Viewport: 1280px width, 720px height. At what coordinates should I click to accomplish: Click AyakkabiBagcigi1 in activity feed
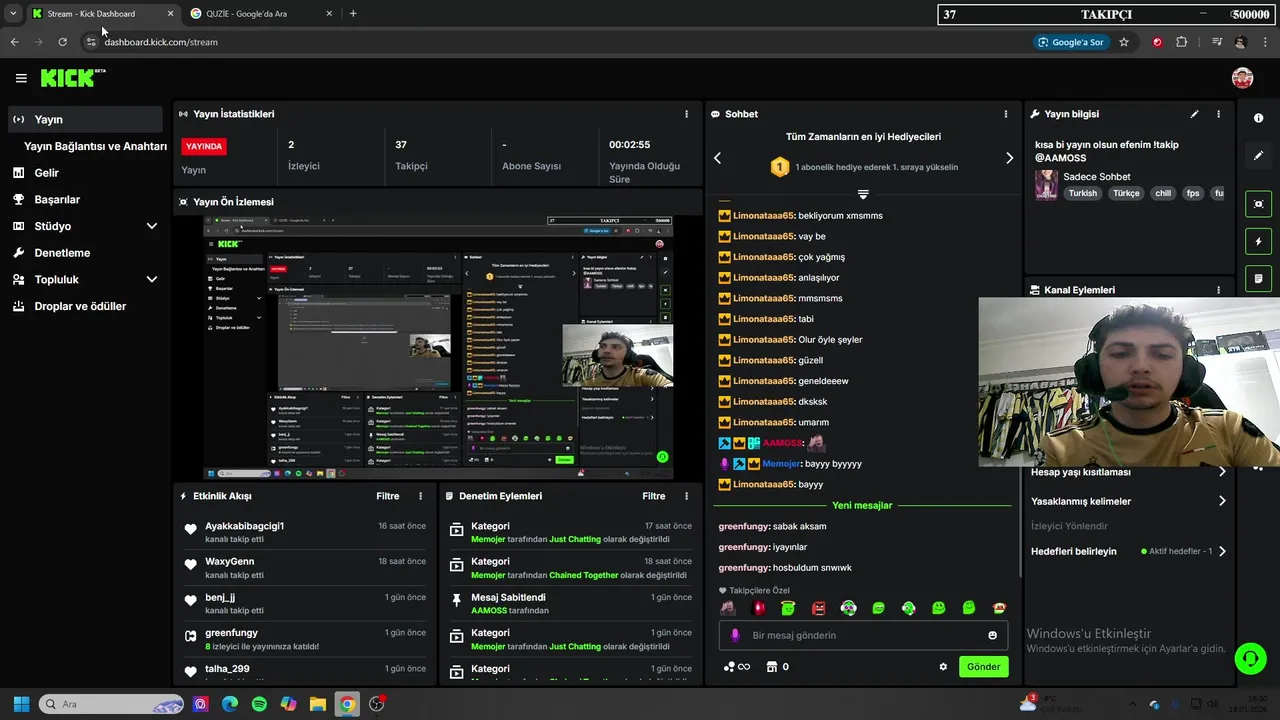tap(245, 526)
